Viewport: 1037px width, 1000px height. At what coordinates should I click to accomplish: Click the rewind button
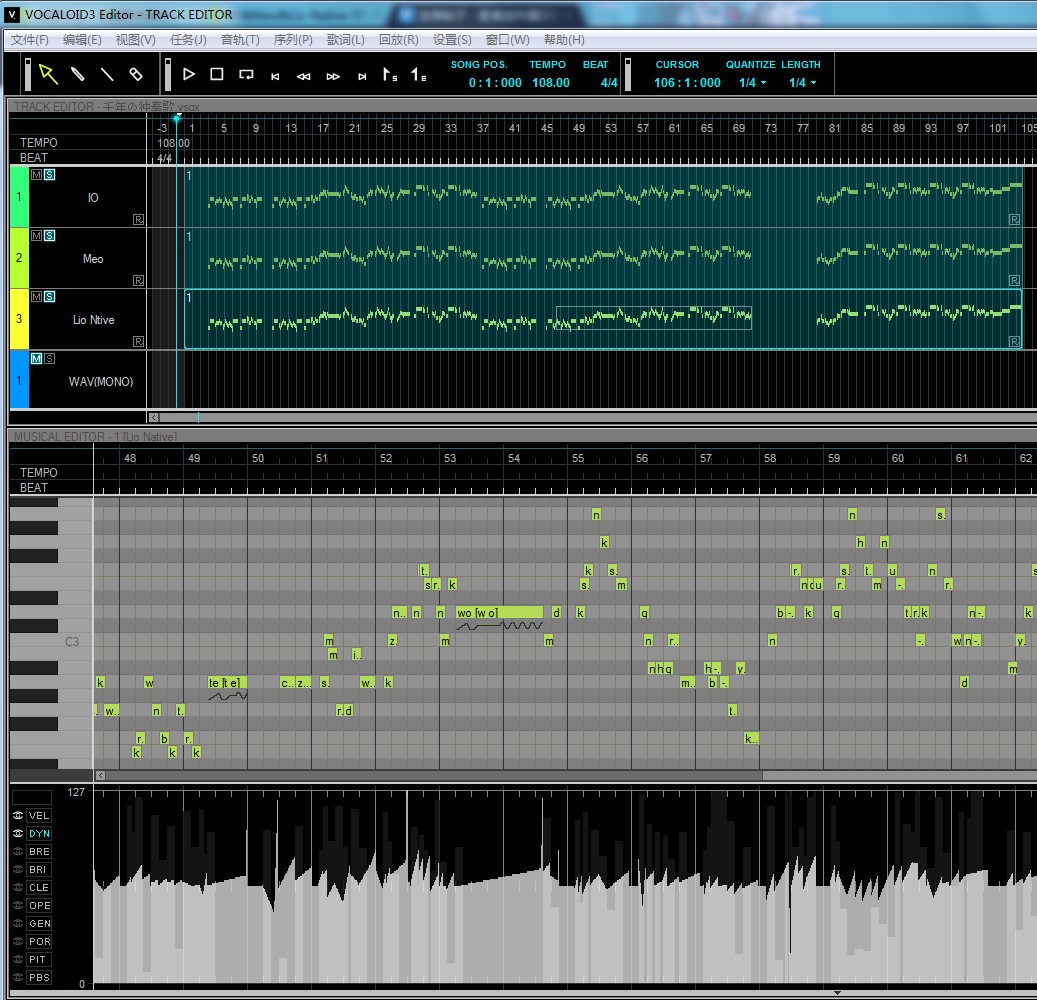coord(304,77)
